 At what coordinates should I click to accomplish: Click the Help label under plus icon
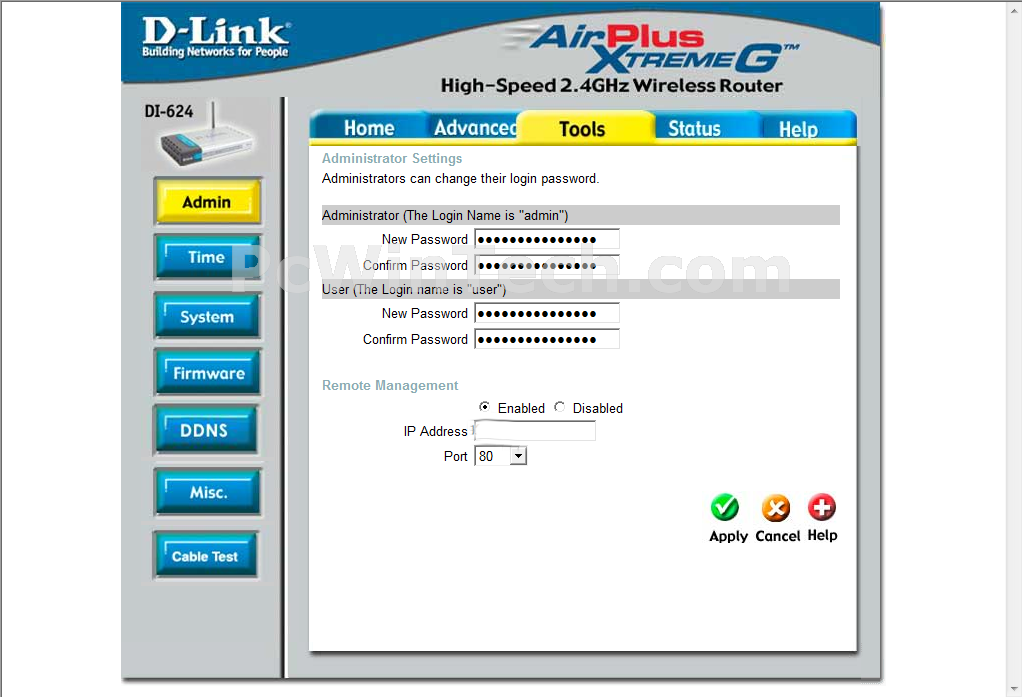point(822,535)
